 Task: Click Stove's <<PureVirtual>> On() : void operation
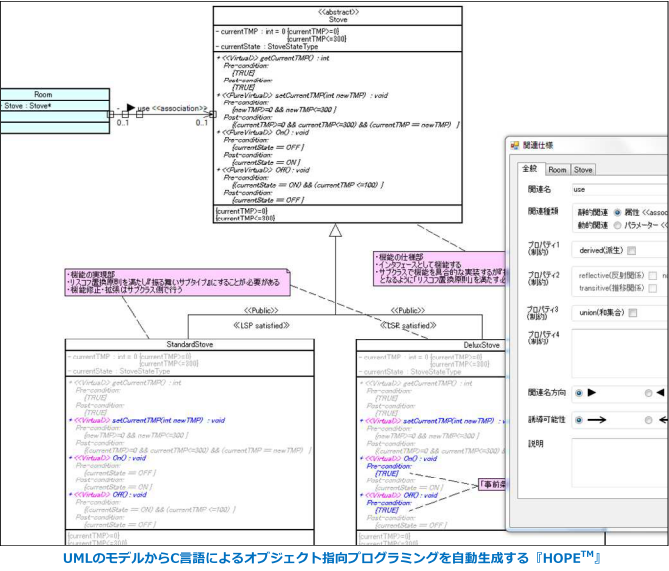pos(263,133)
